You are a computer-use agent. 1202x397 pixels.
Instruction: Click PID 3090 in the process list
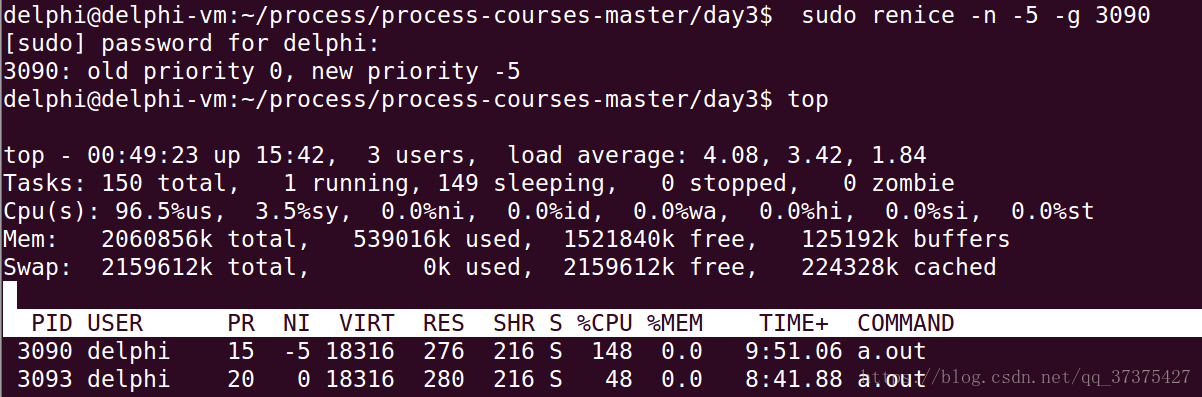coord(45,352)
